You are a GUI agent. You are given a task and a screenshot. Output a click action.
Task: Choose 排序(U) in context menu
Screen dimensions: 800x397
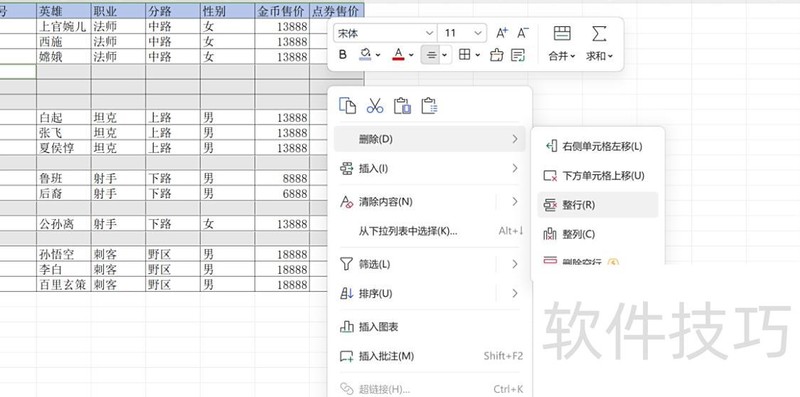(x=430, y=293)
